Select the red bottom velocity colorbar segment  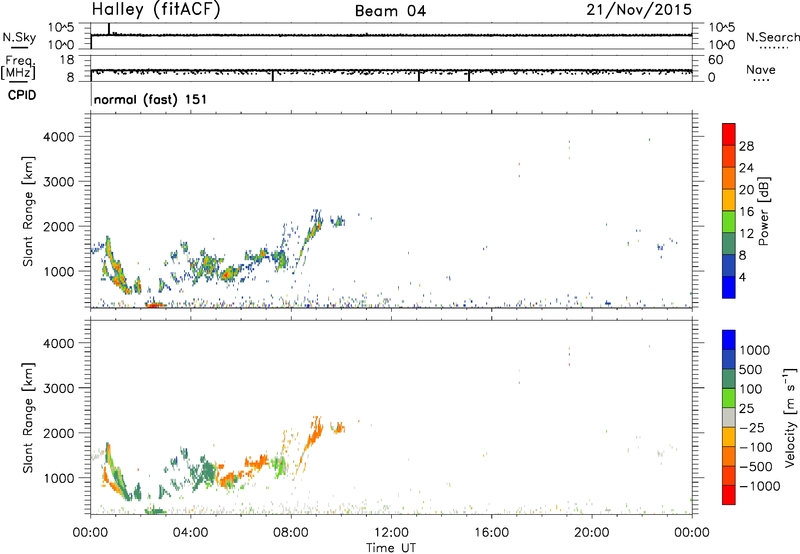pos(729,495)
